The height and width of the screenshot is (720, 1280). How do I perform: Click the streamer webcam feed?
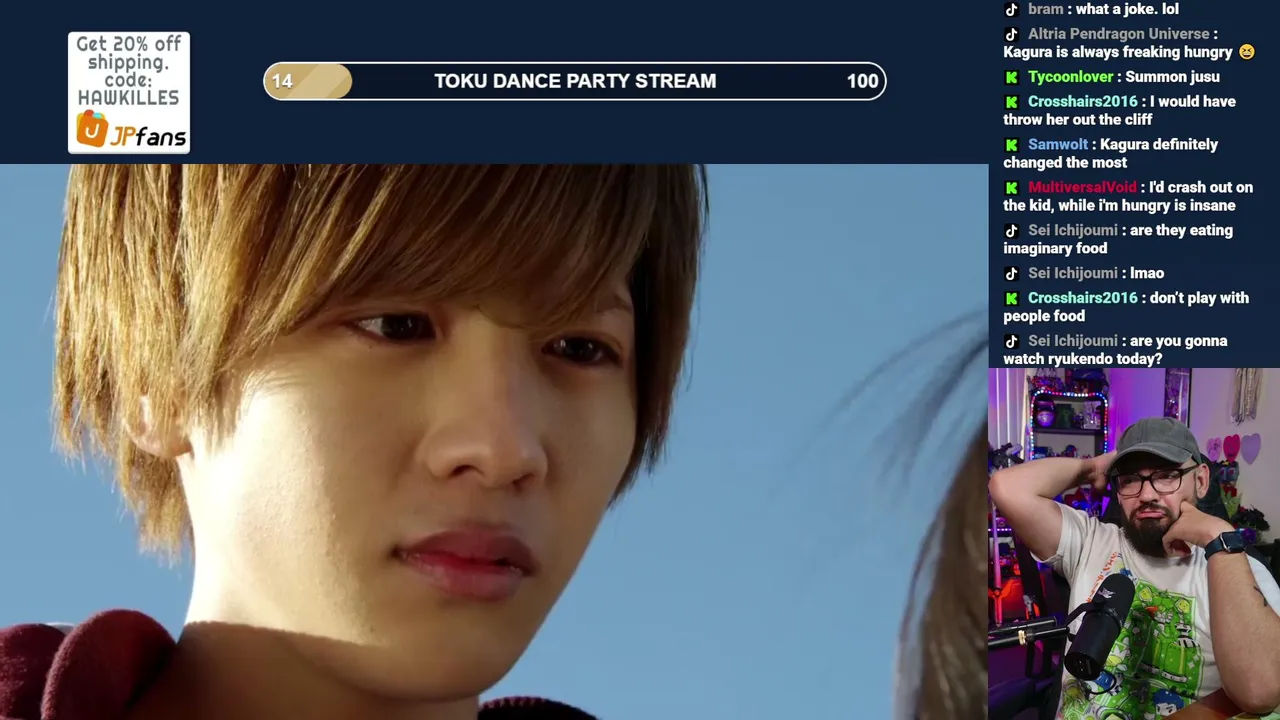[1134, 544]
